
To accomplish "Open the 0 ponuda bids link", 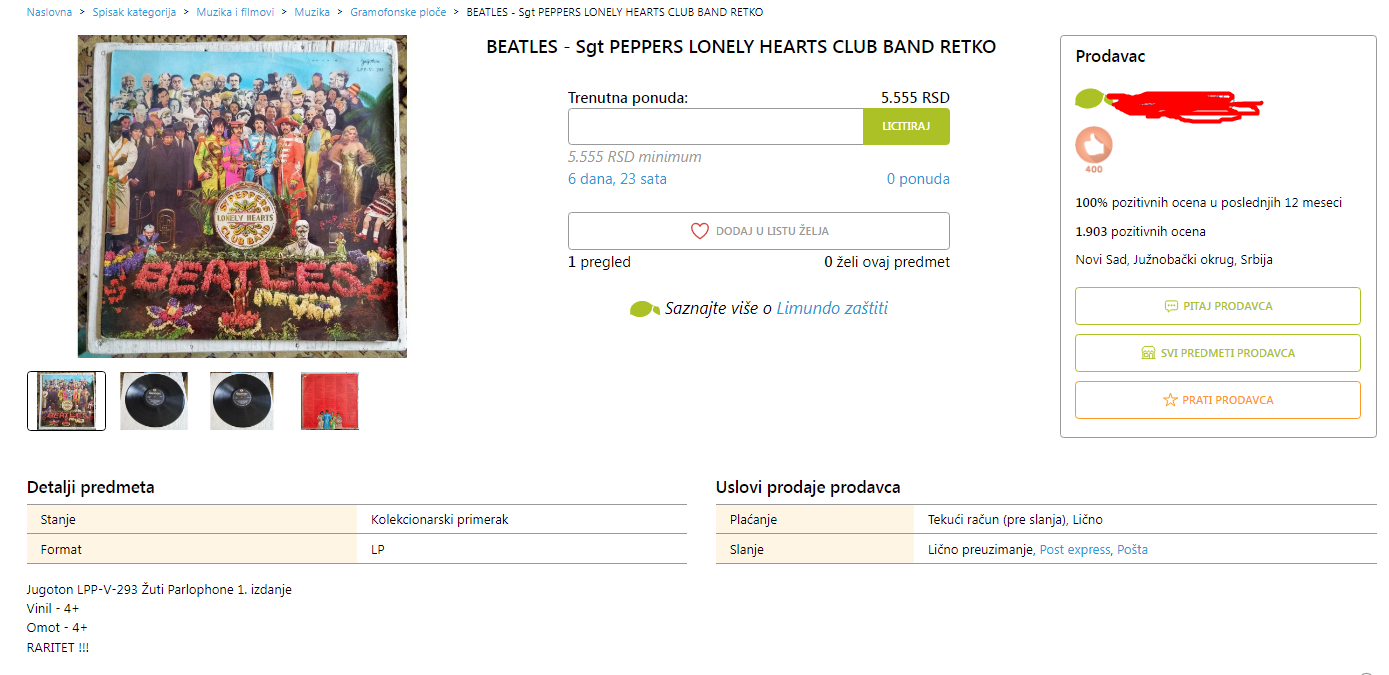I will click(918, 179).
